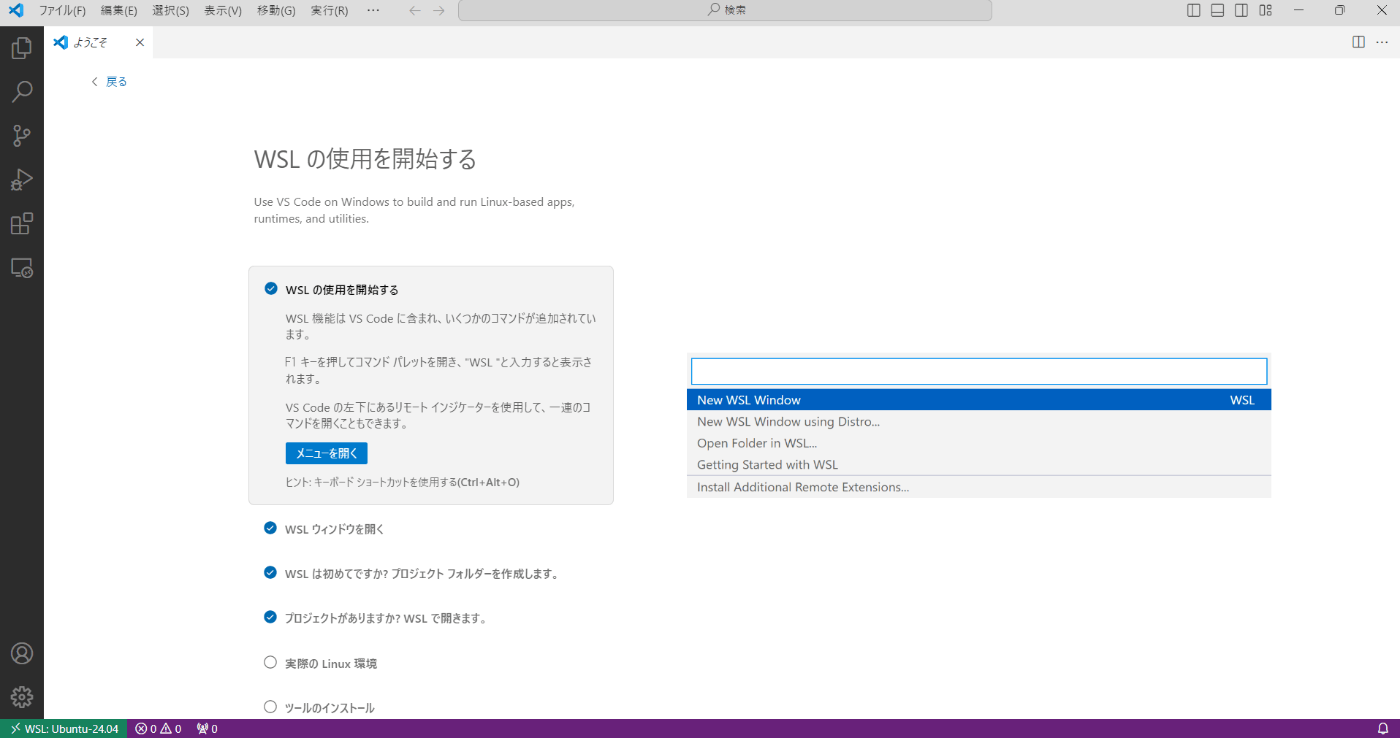Toggle the プロジェクトがありますか step checkmark
Viewport: 1400px width, 738px height.
(x=270, y=617)
